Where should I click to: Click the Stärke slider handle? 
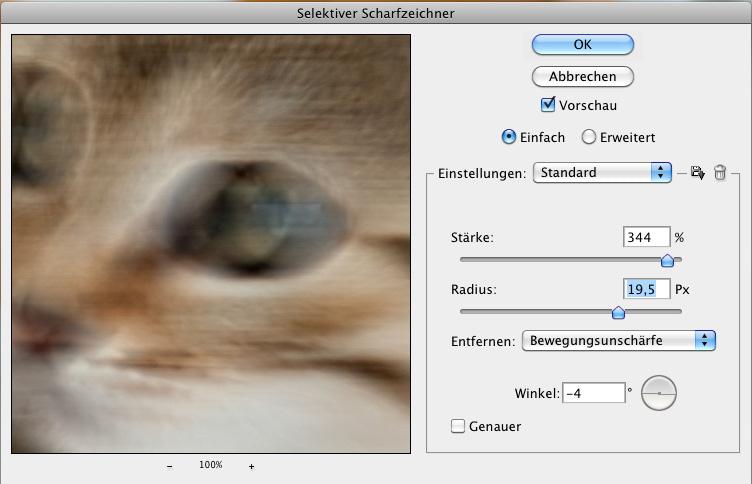pyautogui.click(x=667, y=260)
